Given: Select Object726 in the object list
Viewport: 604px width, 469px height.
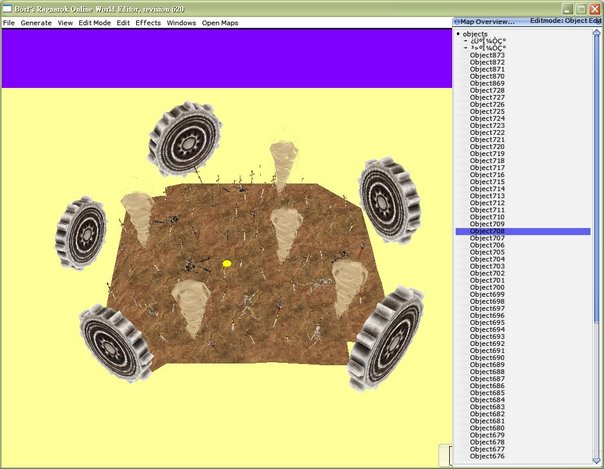Looking at the screenshot, I should coord(487,104).
